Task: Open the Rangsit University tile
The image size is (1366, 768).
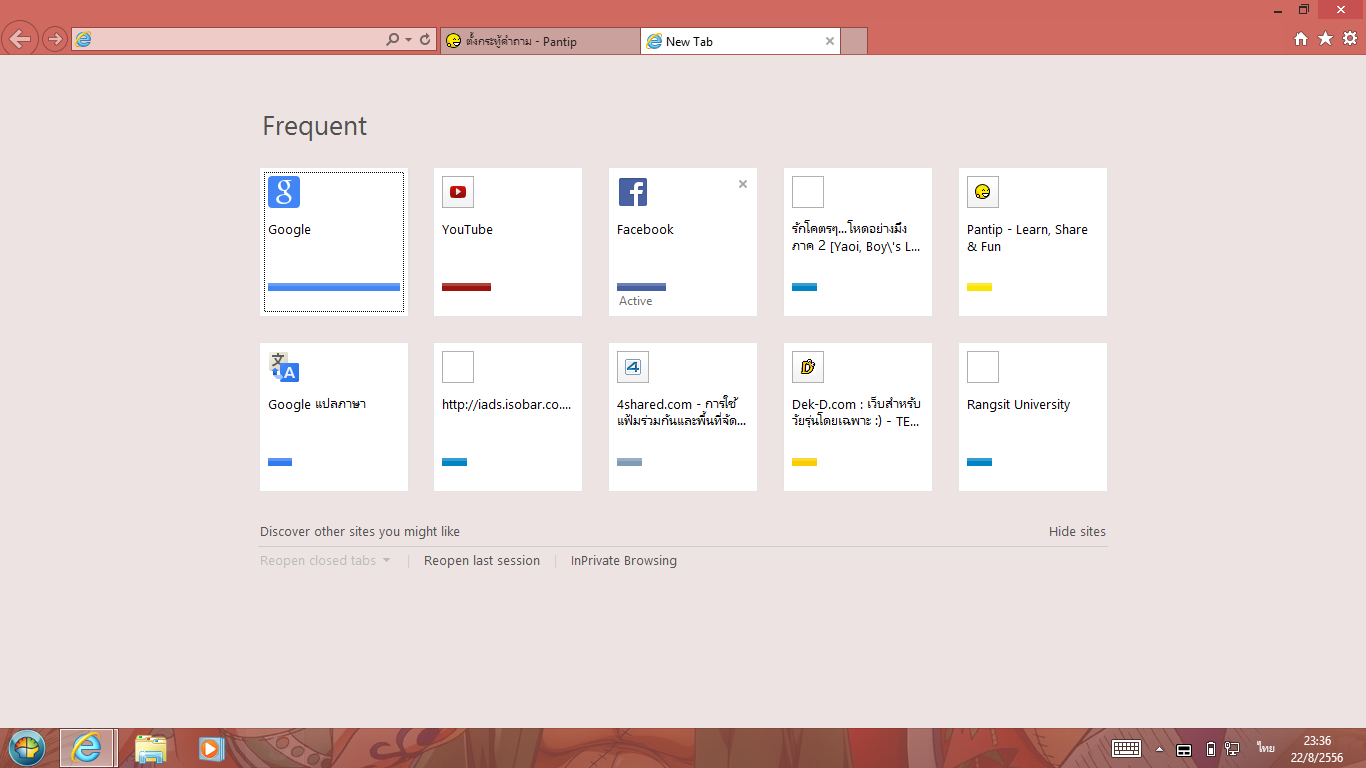Action: point(1033,417)
